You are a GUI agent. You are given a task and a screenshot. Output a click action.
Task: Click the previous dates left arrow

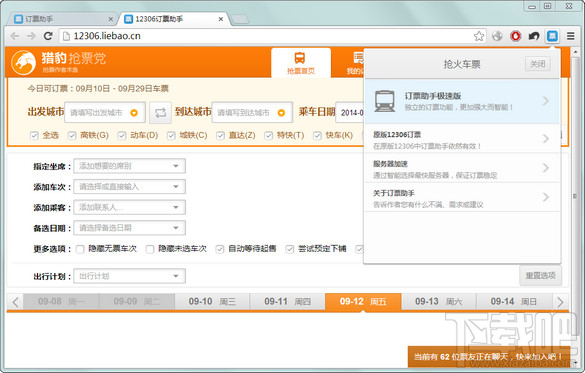(15, 302)
